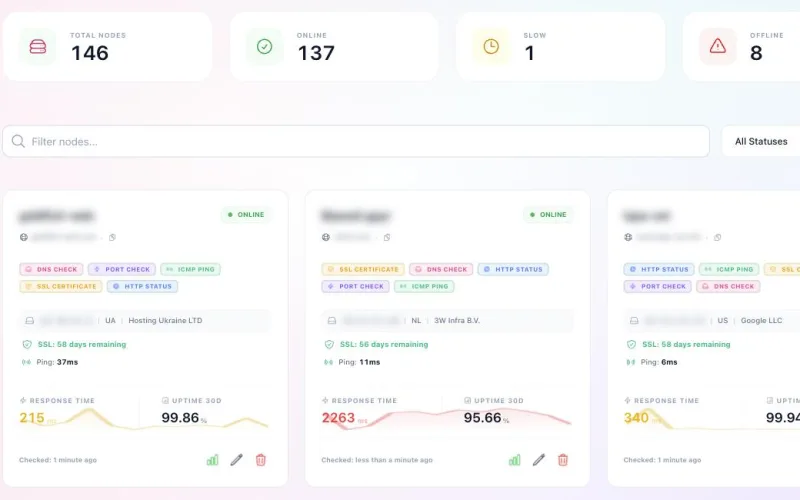The height and width of the screenshot is (500, 800).
Task: Copy address on Google LLC card
Action: pos(717,237)
